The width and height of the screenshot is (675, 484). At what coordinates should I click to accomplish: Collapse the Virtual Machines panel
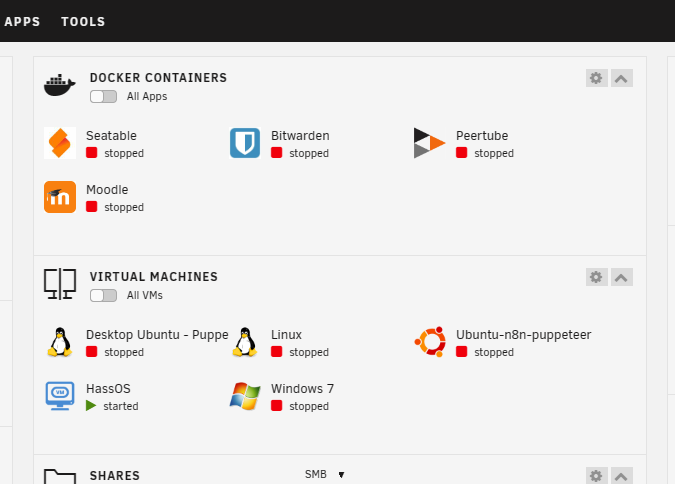pos(621,277)
